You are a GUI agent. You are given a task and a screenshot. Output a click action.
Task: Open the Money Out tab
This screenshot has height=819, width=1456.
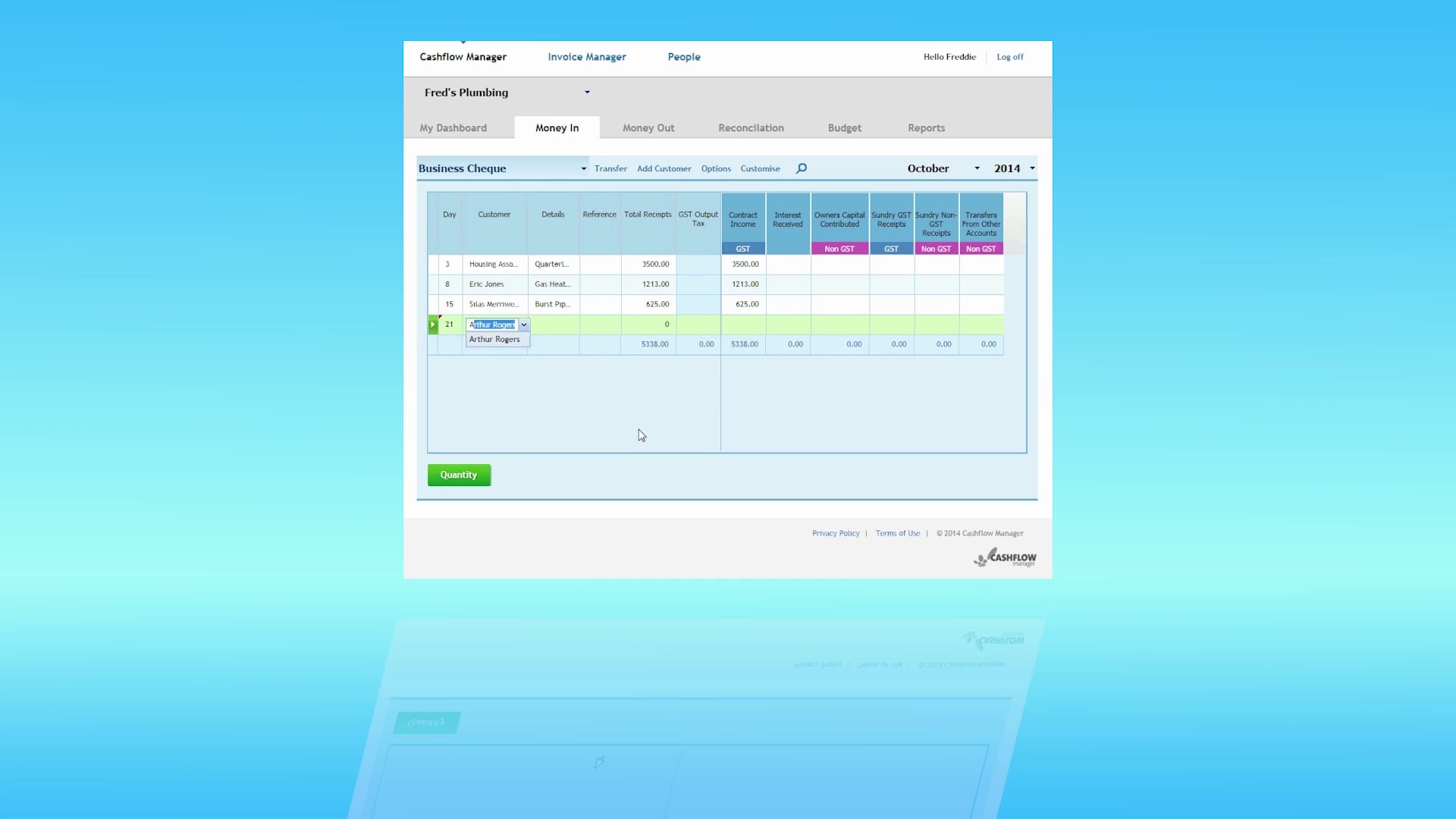648,128
